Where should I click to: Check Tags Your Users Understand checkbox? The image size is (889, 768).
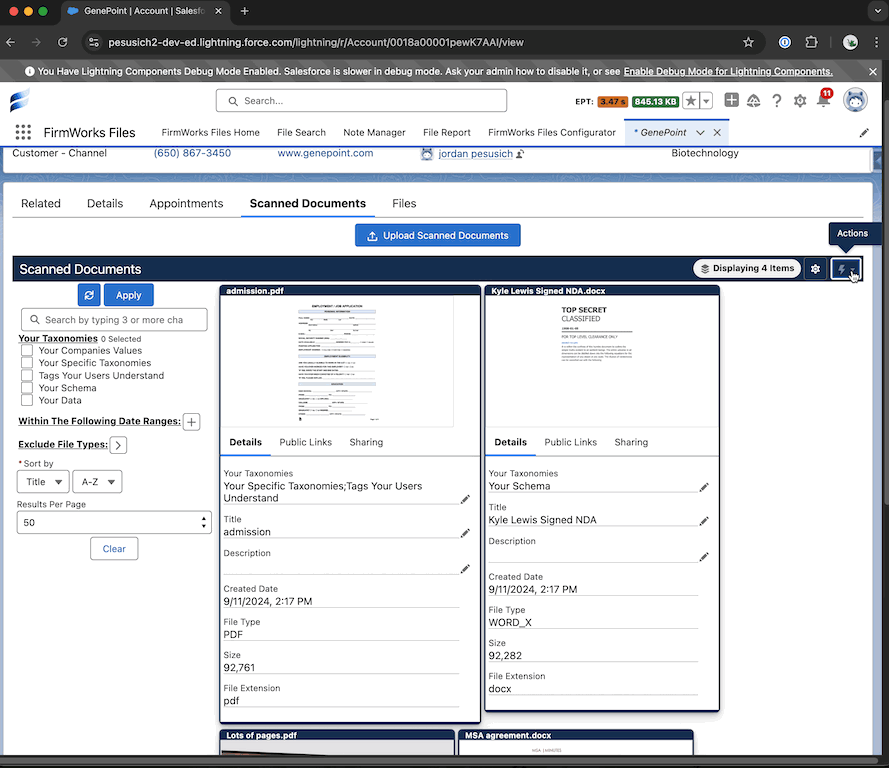27,375
